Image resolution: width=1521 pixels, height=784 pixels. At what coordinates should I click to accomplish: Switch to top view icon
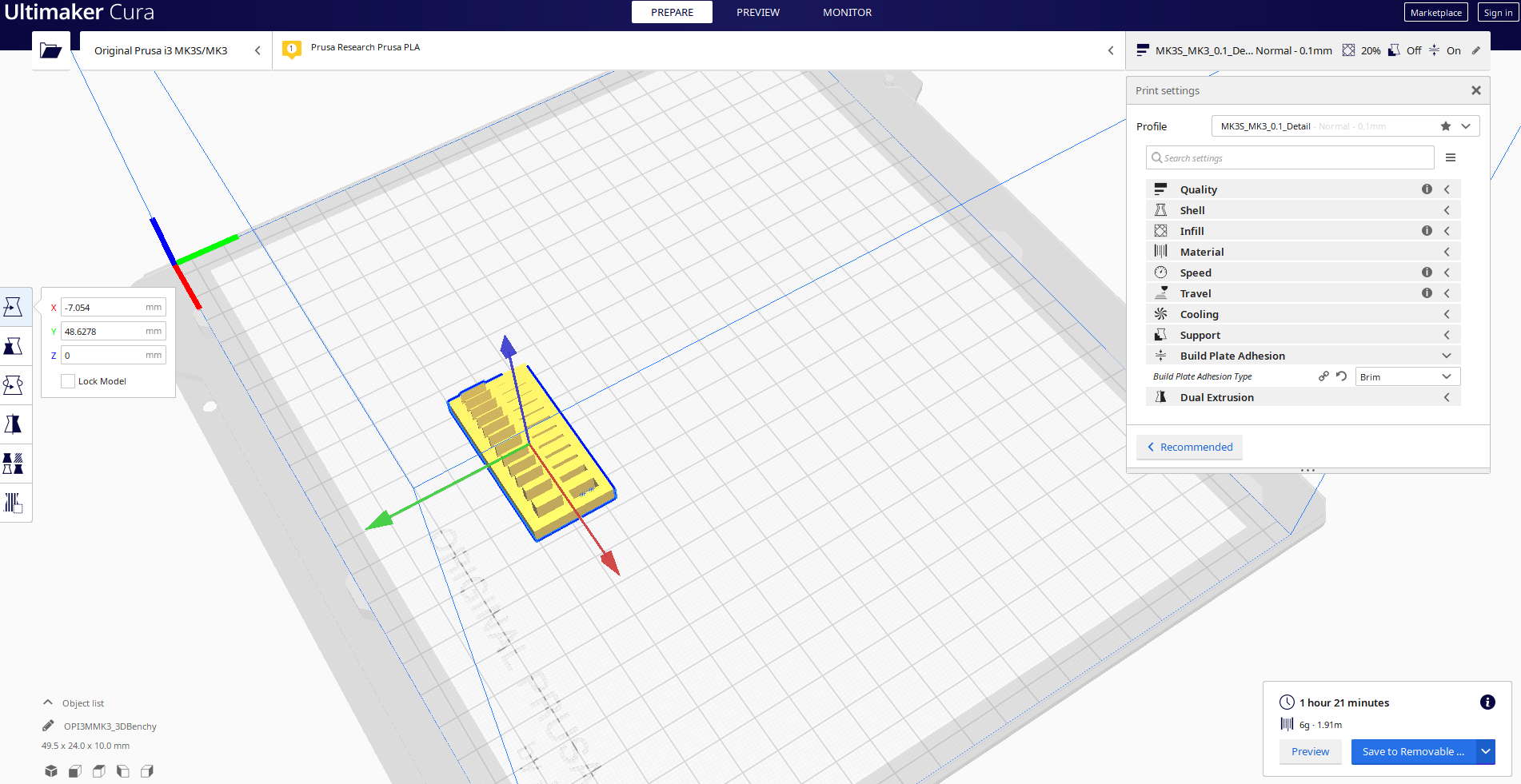click(99, 771)
